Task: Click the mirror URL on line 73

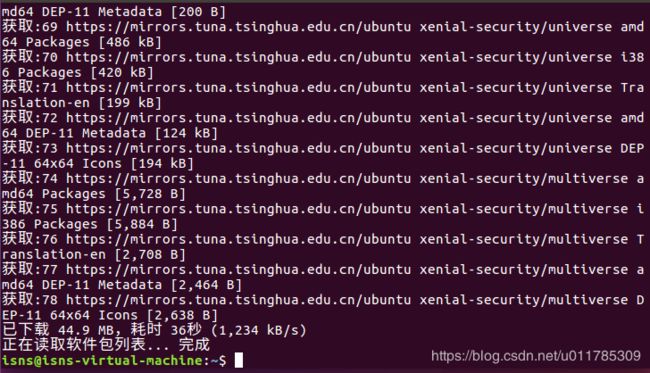Action: click(239, 148)
